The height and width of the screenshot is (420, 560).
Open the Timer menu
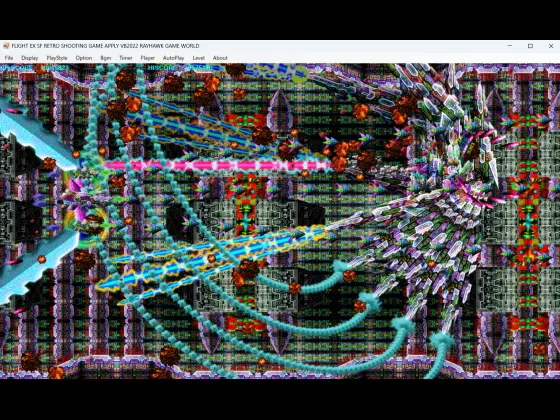[x=126, y=58]
